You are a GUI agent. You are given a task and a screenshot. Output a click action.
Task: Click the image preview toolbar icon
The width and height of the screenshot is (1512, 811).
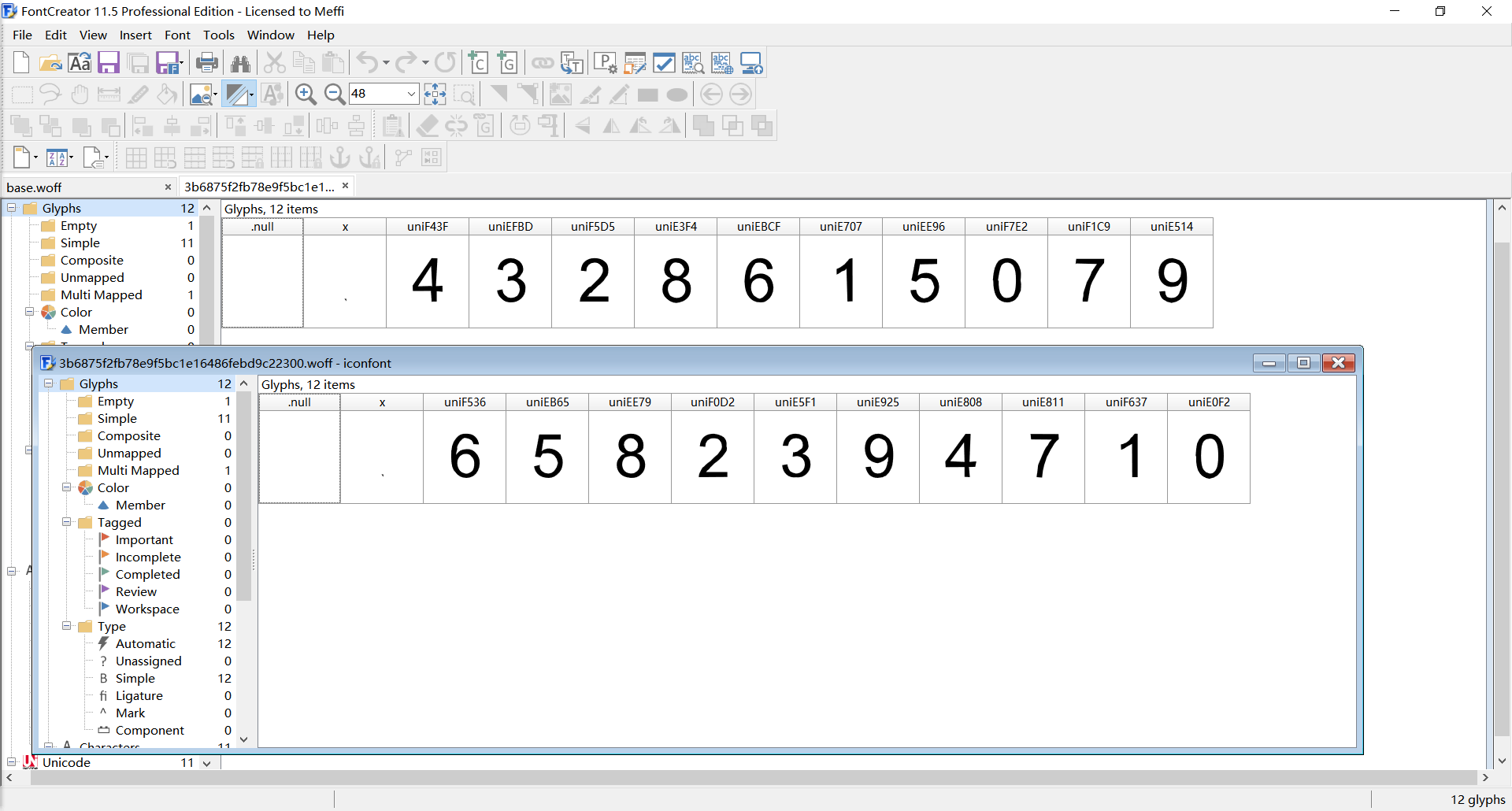click(202, 94)
